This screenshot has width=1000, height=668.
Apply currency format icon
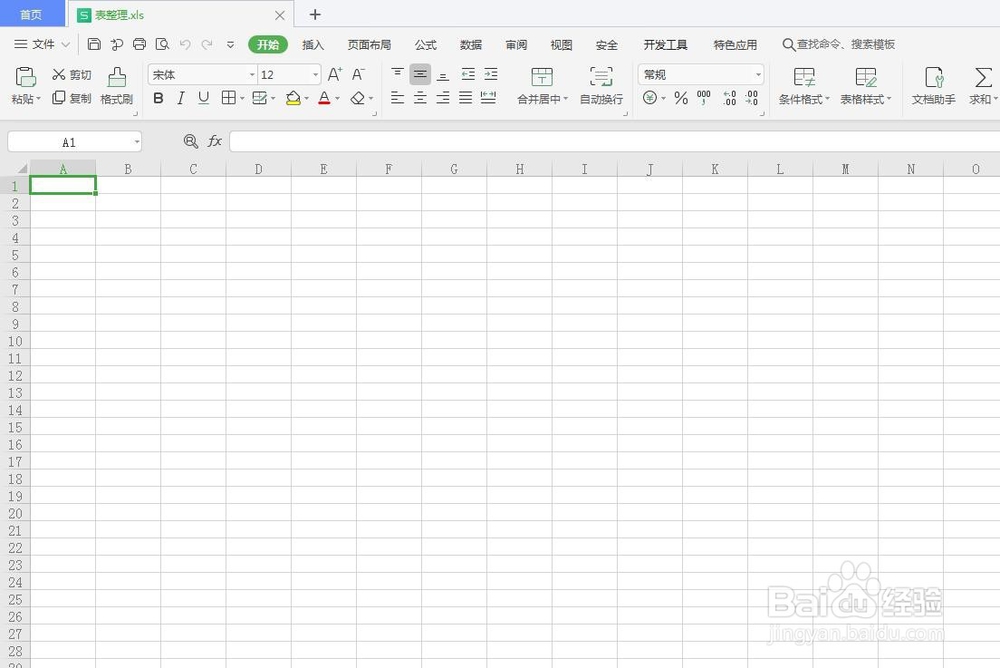click(650, 98)
